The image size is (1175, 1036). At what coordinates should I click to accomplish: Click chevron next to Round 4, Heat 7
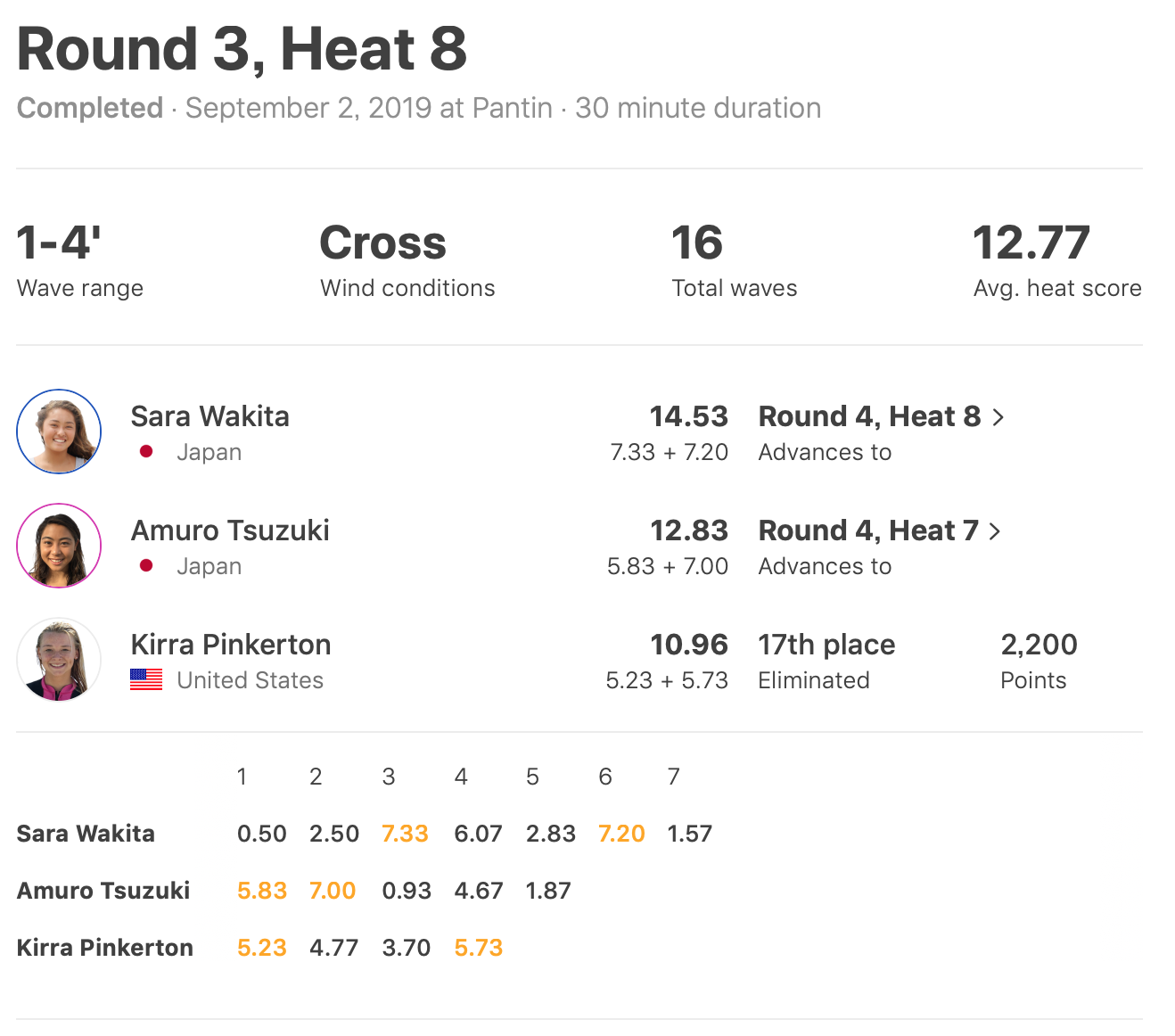(x=996, y=531)
